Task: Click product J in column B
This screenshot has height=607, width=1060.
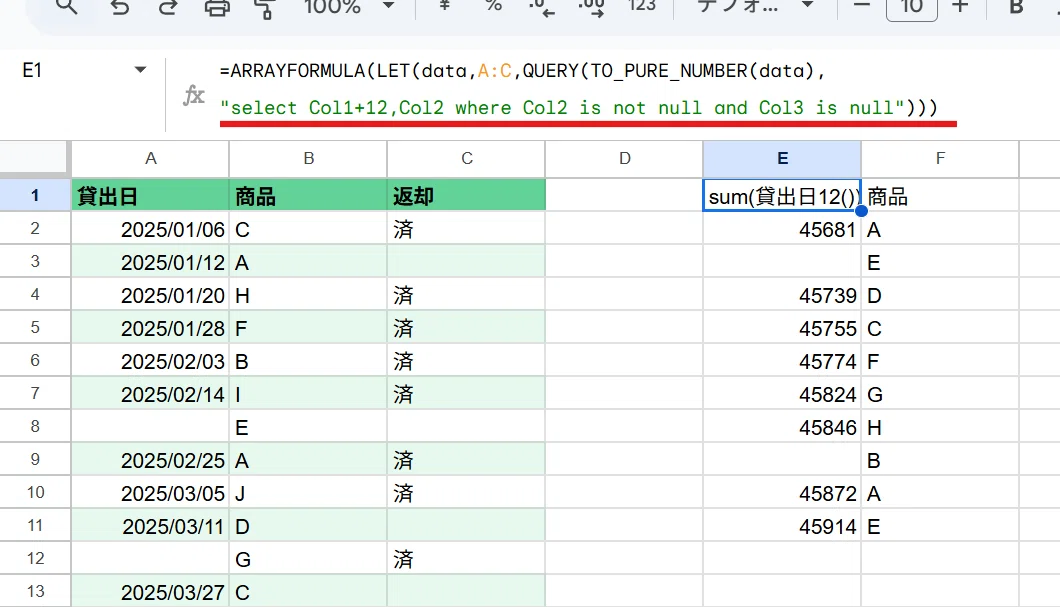Action: point(239,493)
